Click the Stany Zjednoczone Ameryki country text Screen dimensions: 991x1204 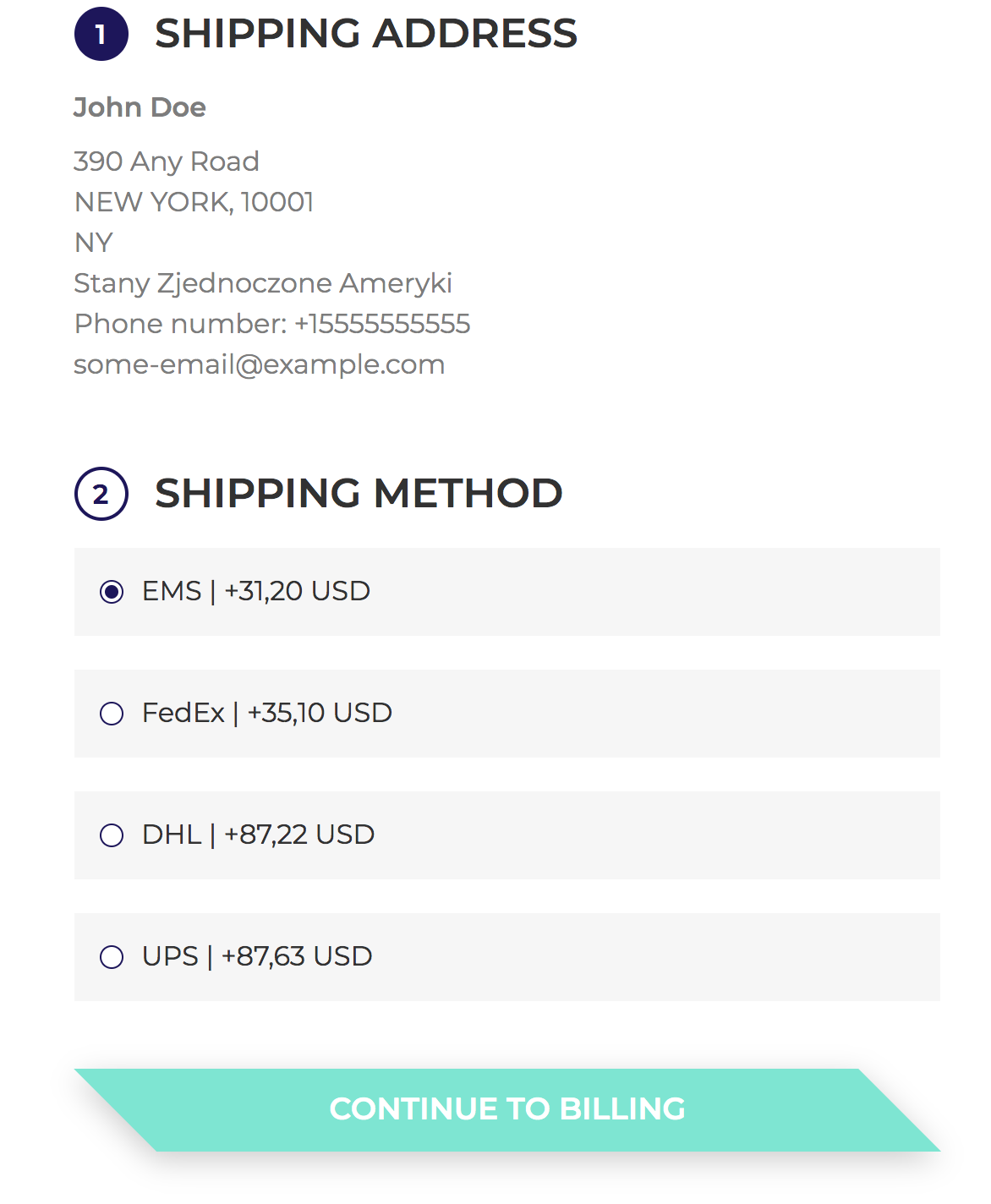263,283
